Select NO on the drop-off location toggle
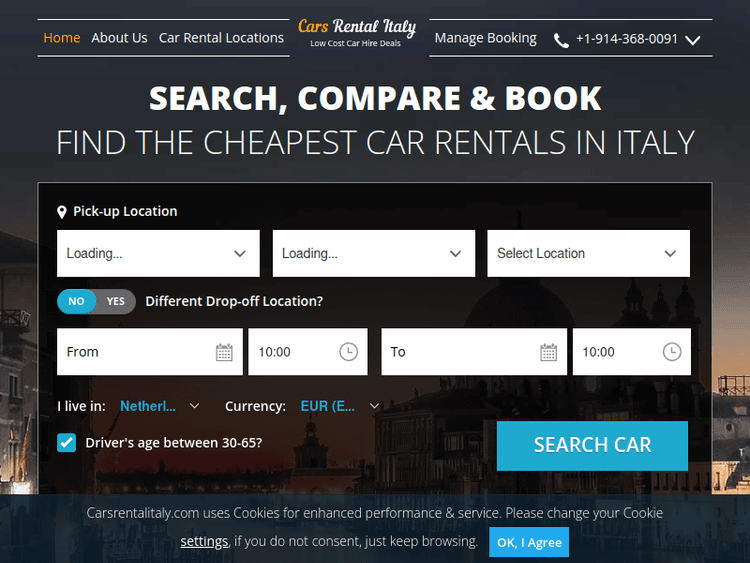 (x=77, y=301)
